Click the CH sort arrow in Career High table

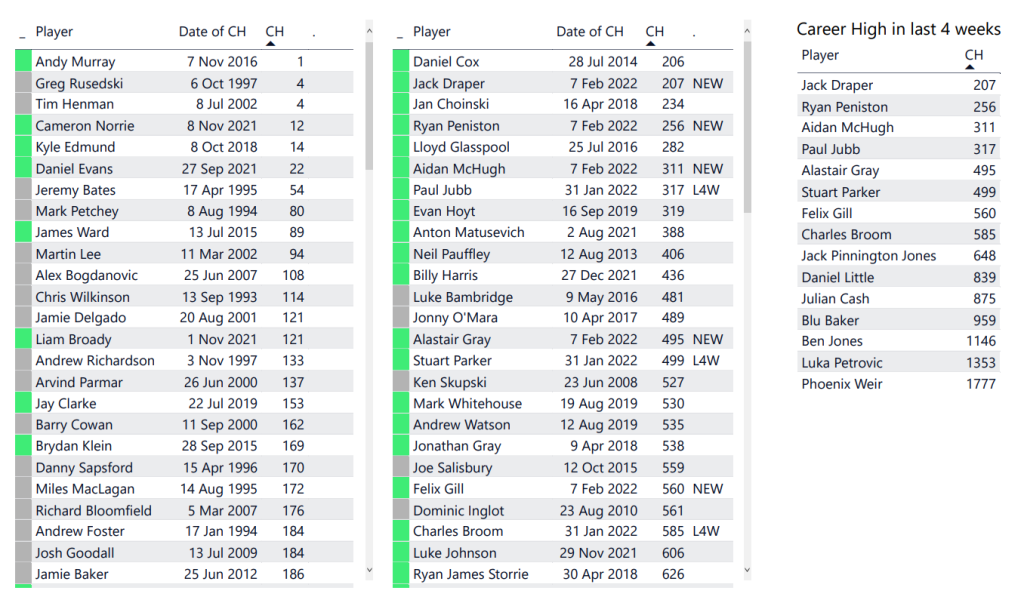pos(969,67)
